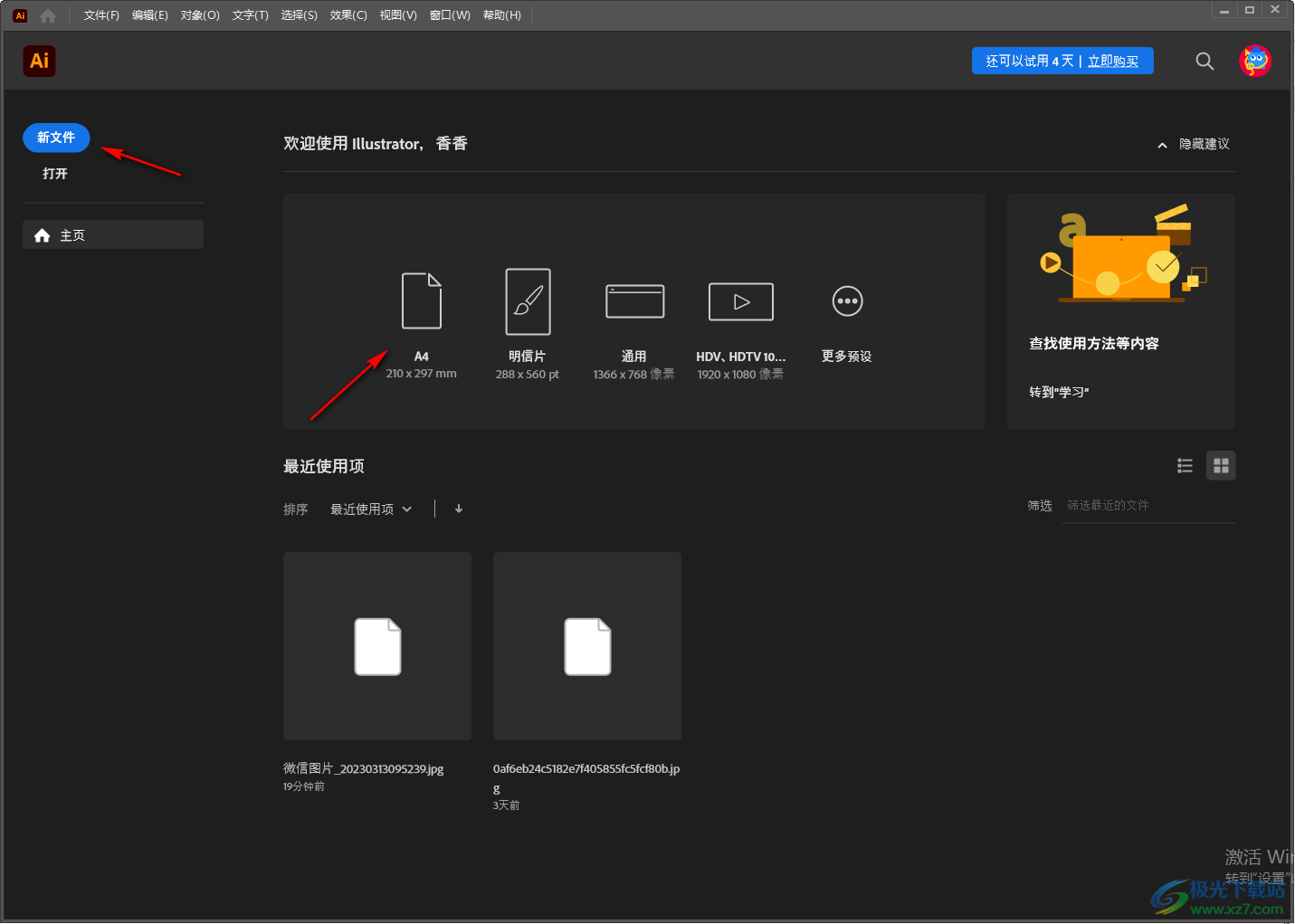Toggle sort direction arrow
Image resolution: width=1295 pixels, height=924 pixels.
click(459, 509)
